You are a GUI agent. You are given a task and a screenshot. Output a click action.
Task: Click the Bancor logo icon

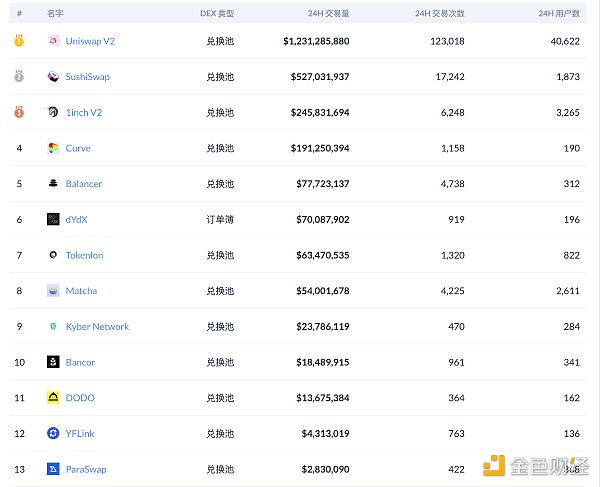53,362
